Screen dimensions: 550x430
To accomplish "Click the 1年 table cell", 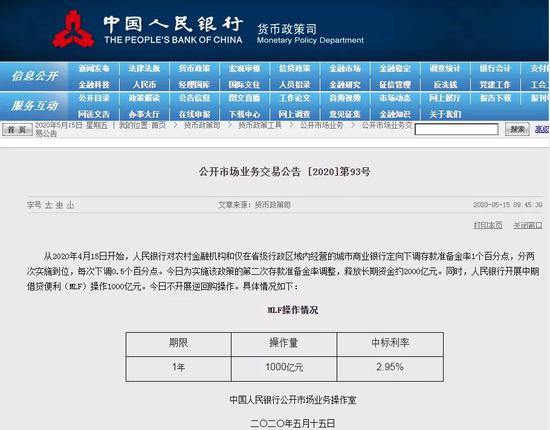I will click(x=179, y=369).
